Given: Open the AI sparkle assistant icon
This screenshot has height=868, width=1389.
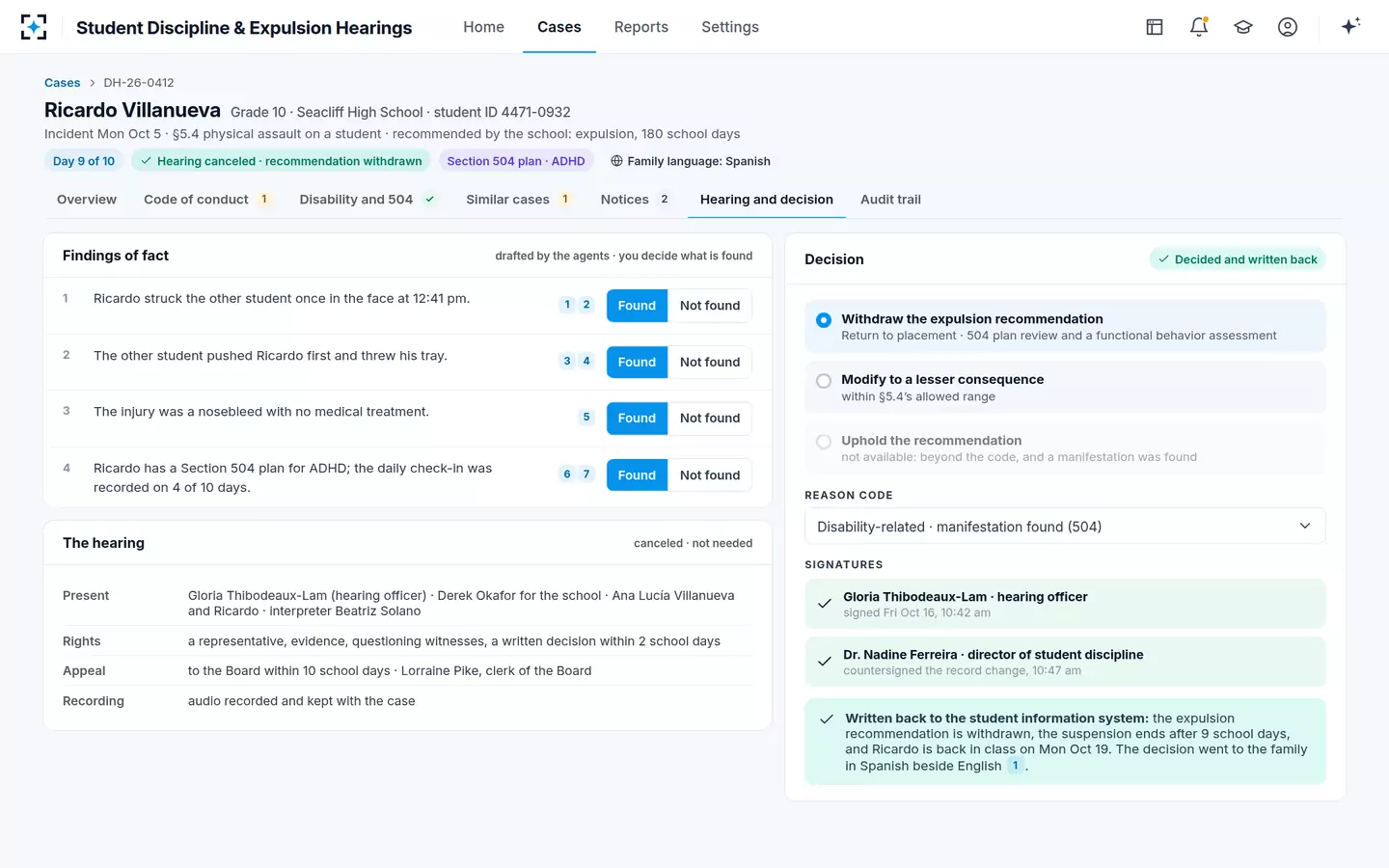Looking at the screenshot, I should click(x=1350, y=26).
